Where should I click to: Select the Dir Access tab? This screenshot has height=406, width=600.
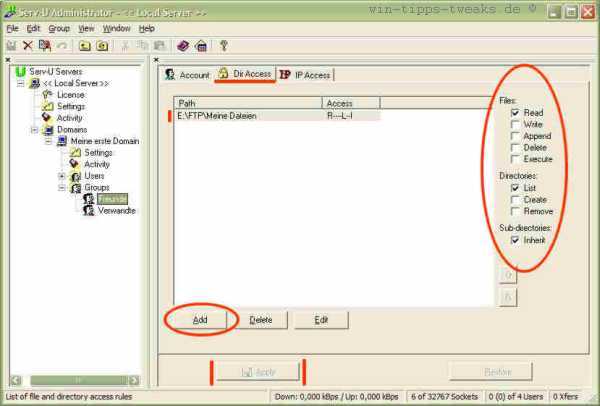[x=245, y=73]
